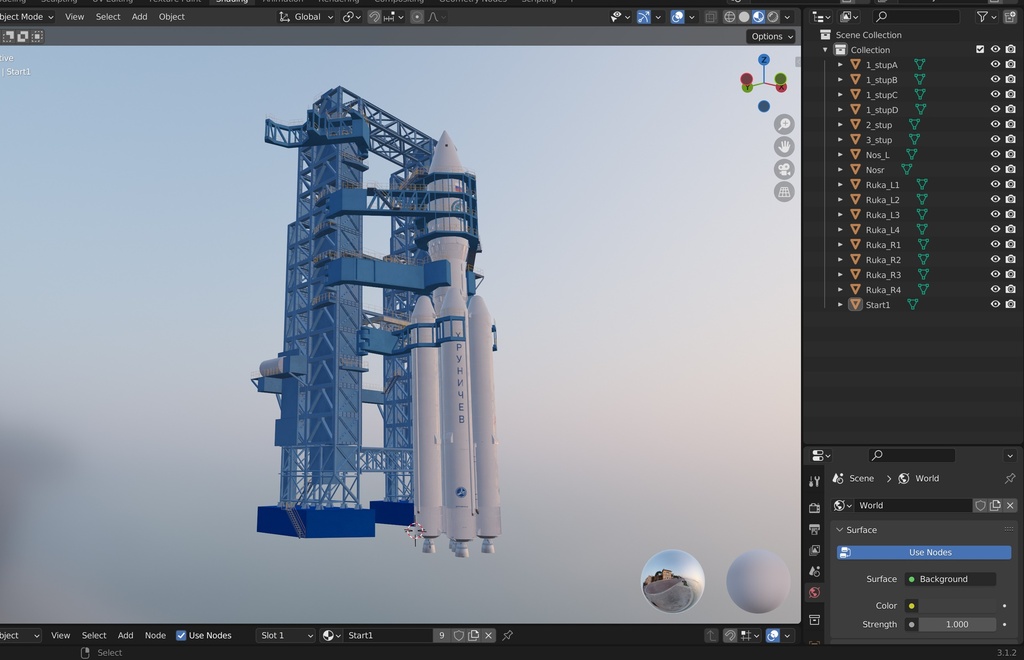Pin the properties editor context

(1010, 479)
